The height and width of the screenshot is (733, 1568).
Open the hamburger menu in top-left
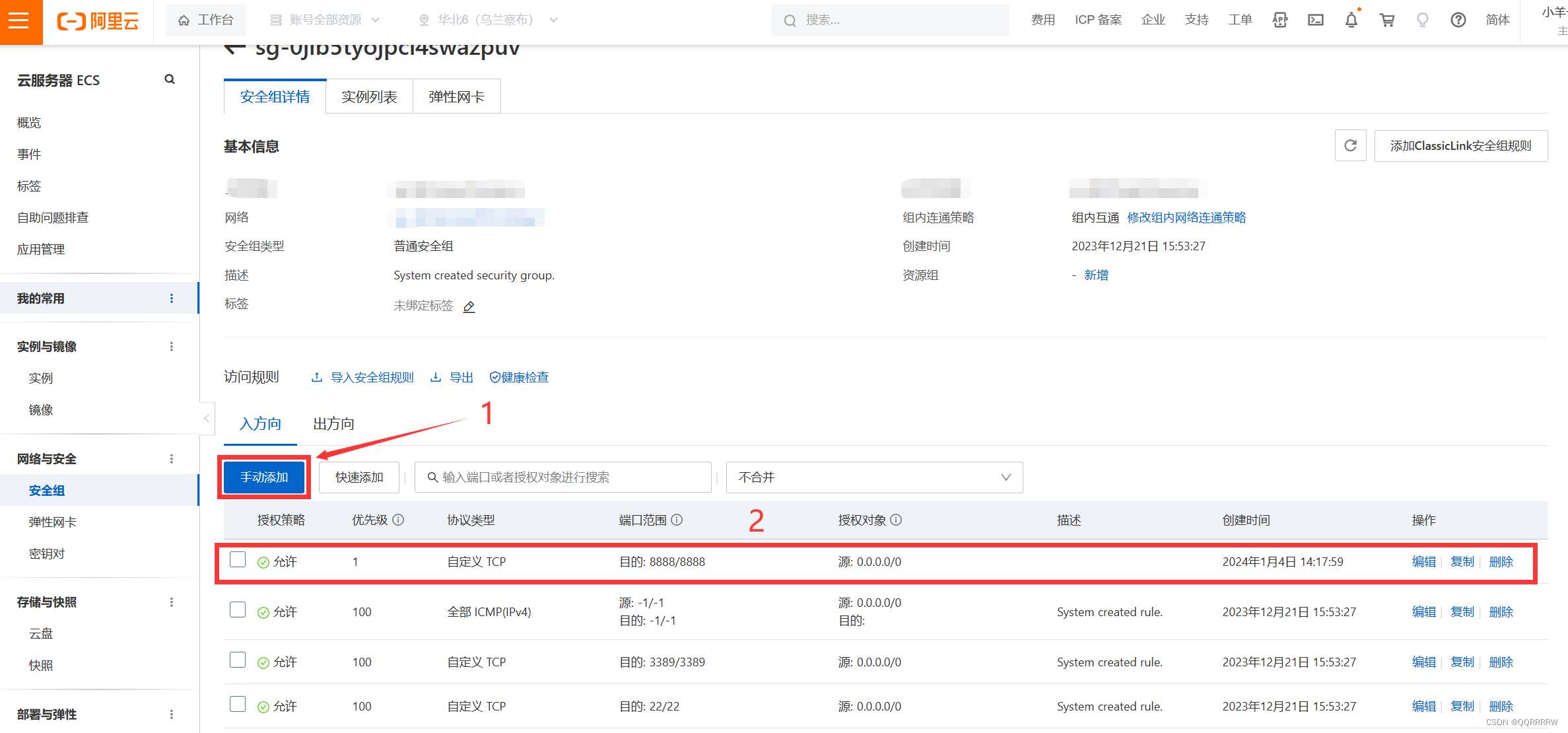19,20
